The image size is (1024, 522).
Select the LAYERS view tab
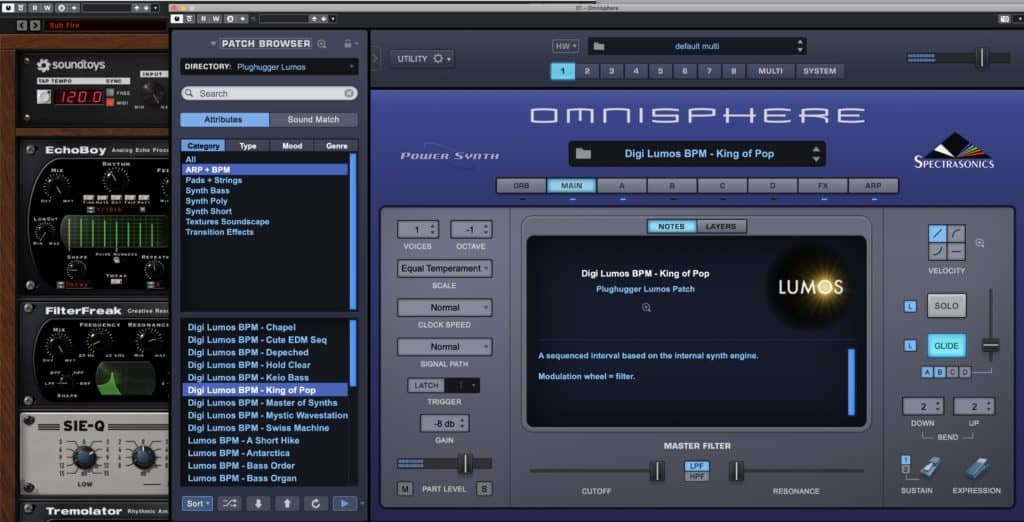coord(721,227)
